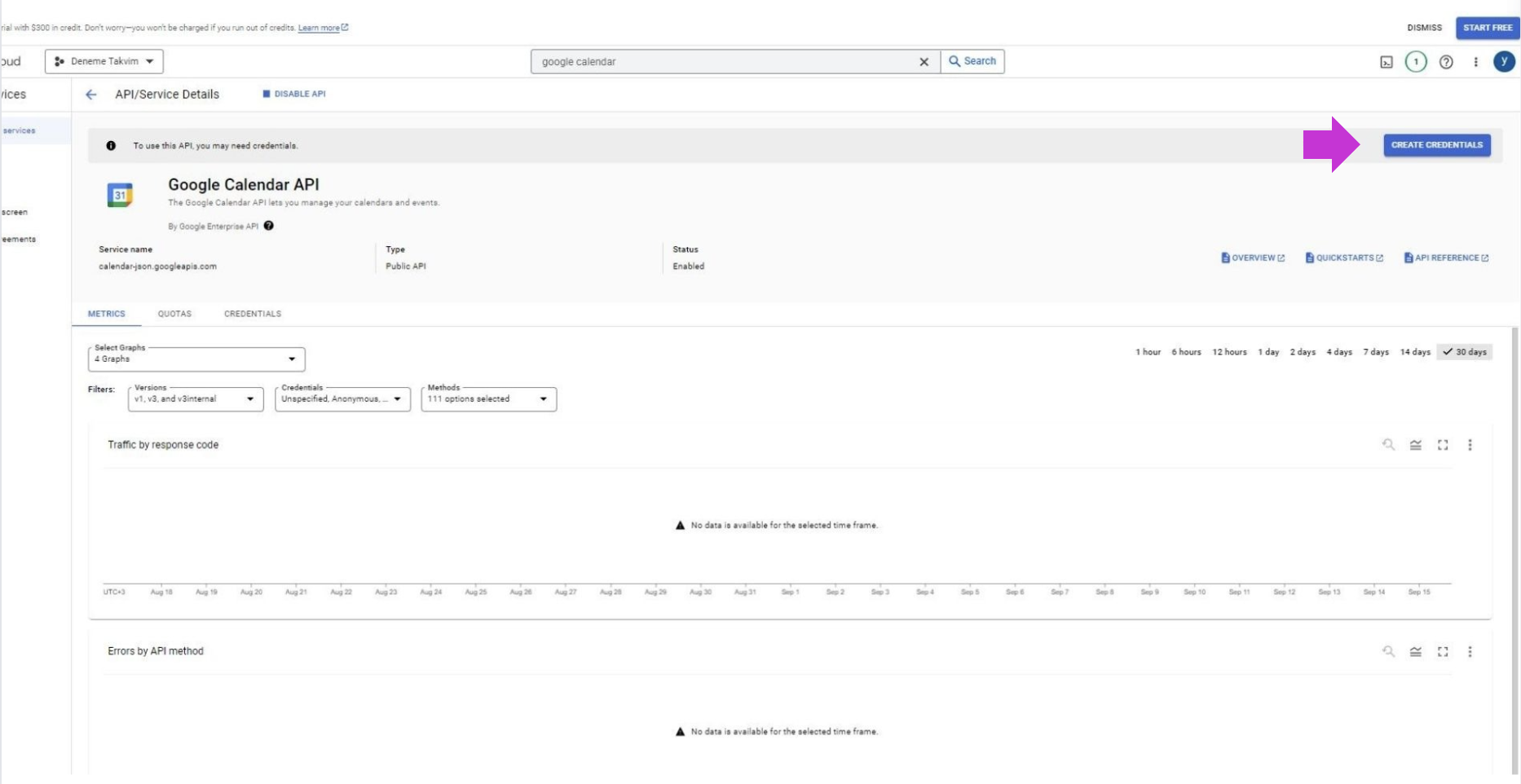
Task: Click the calendar-json.googleapis.com service name
Action: 158,266
